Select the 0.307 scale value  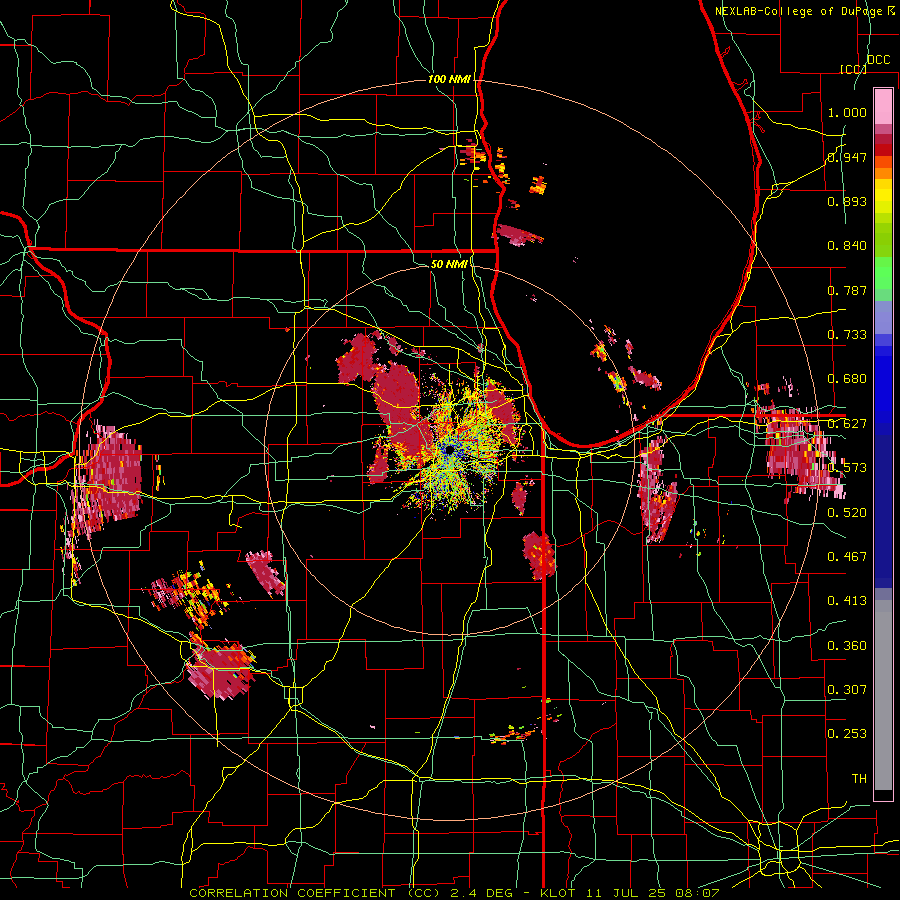(x=847, y=690)
